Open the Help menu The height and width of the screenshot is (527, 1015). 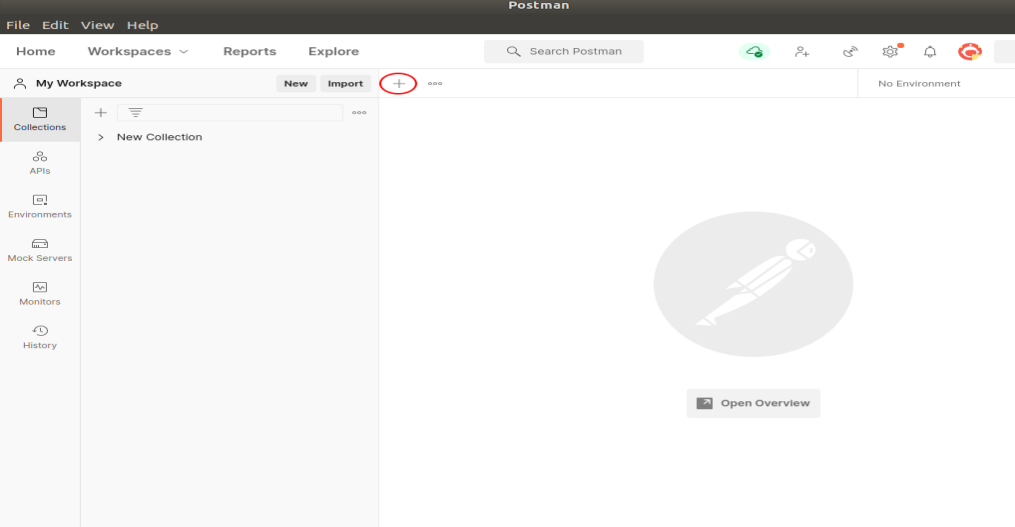tap(142, 25)
